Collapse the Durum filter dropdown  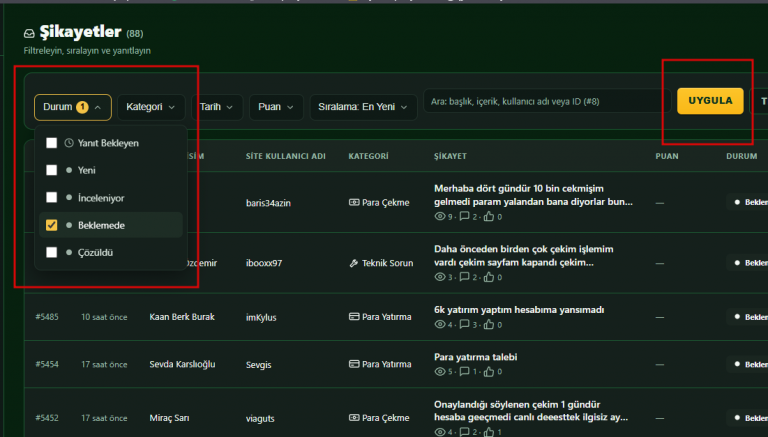[73, 107]
